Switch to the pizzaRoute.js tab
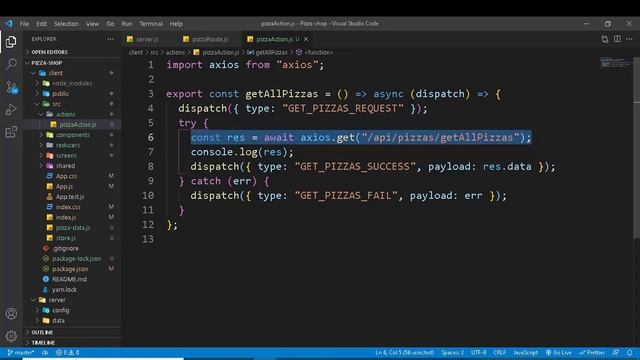This screenshot has height=360, width=640. click(210, 39)
